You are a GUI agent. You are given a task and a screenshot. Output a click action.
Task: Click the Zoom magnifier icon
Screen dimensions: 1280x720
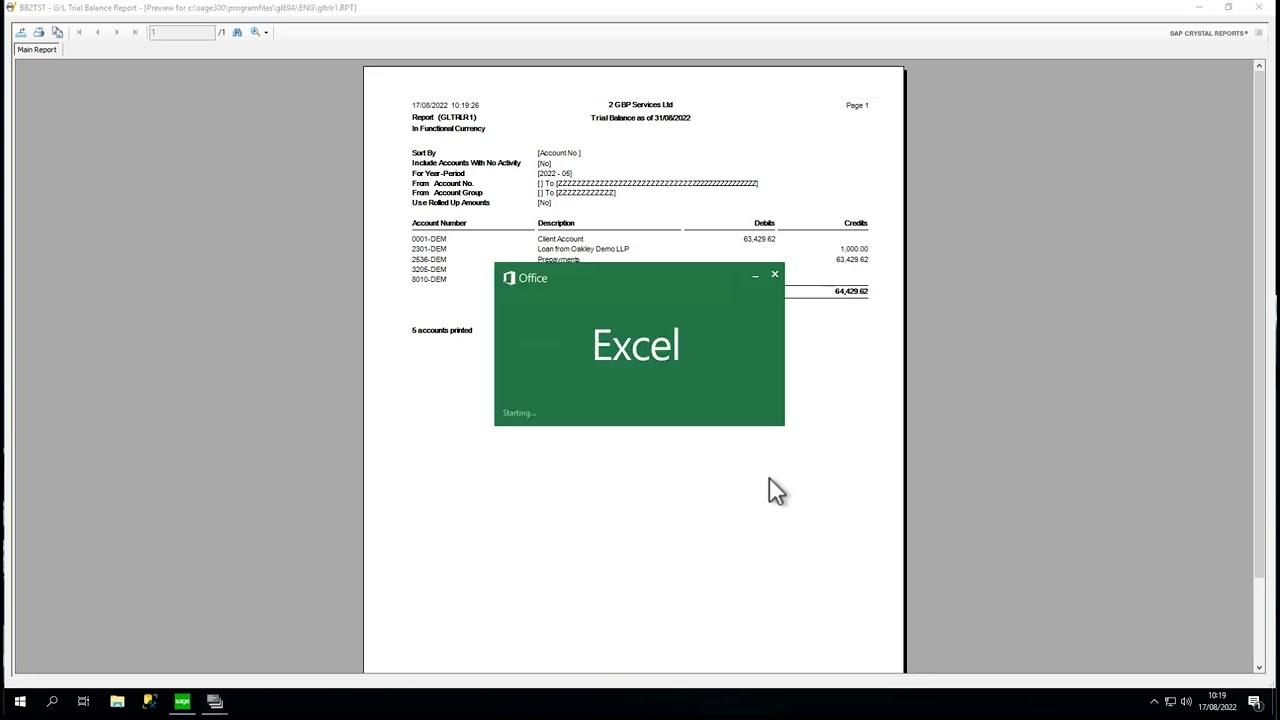(x=255, y=32)
